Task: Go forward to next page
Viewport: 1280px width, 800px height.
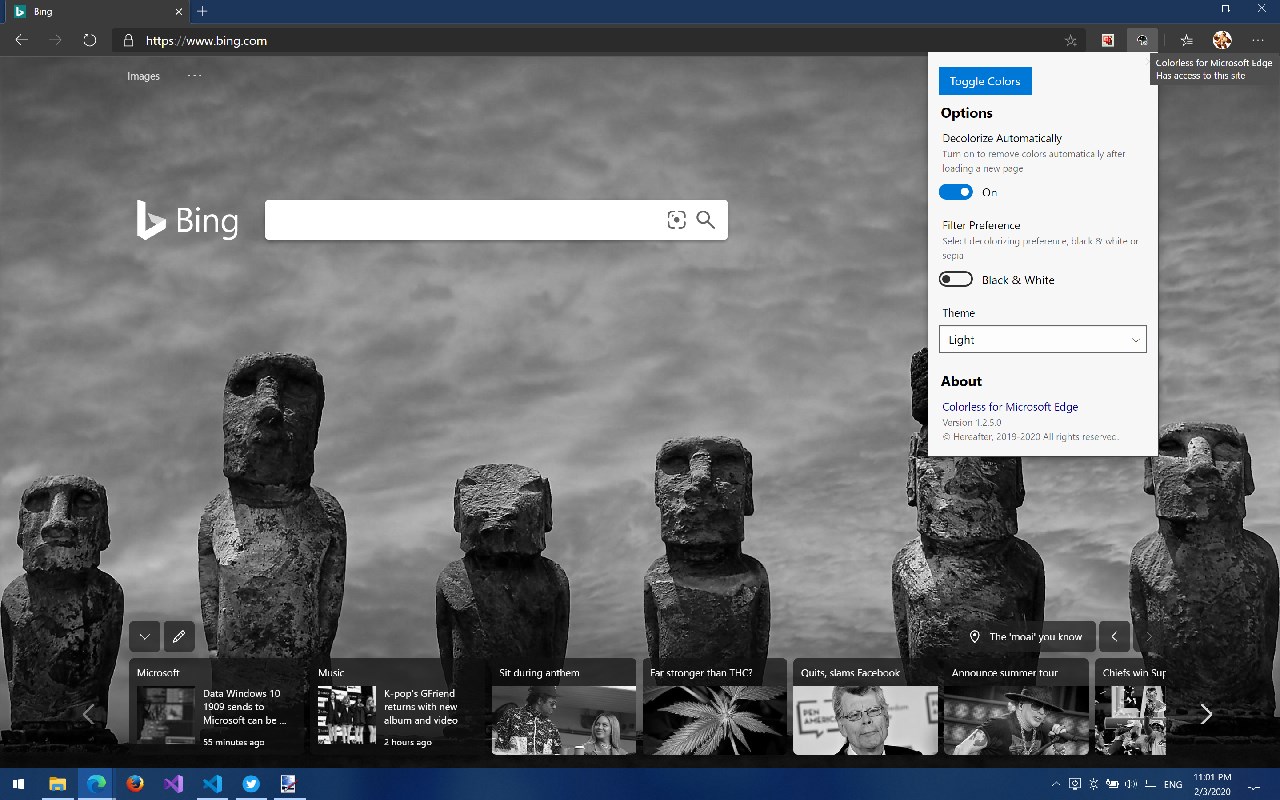Action: click(55, 41)
